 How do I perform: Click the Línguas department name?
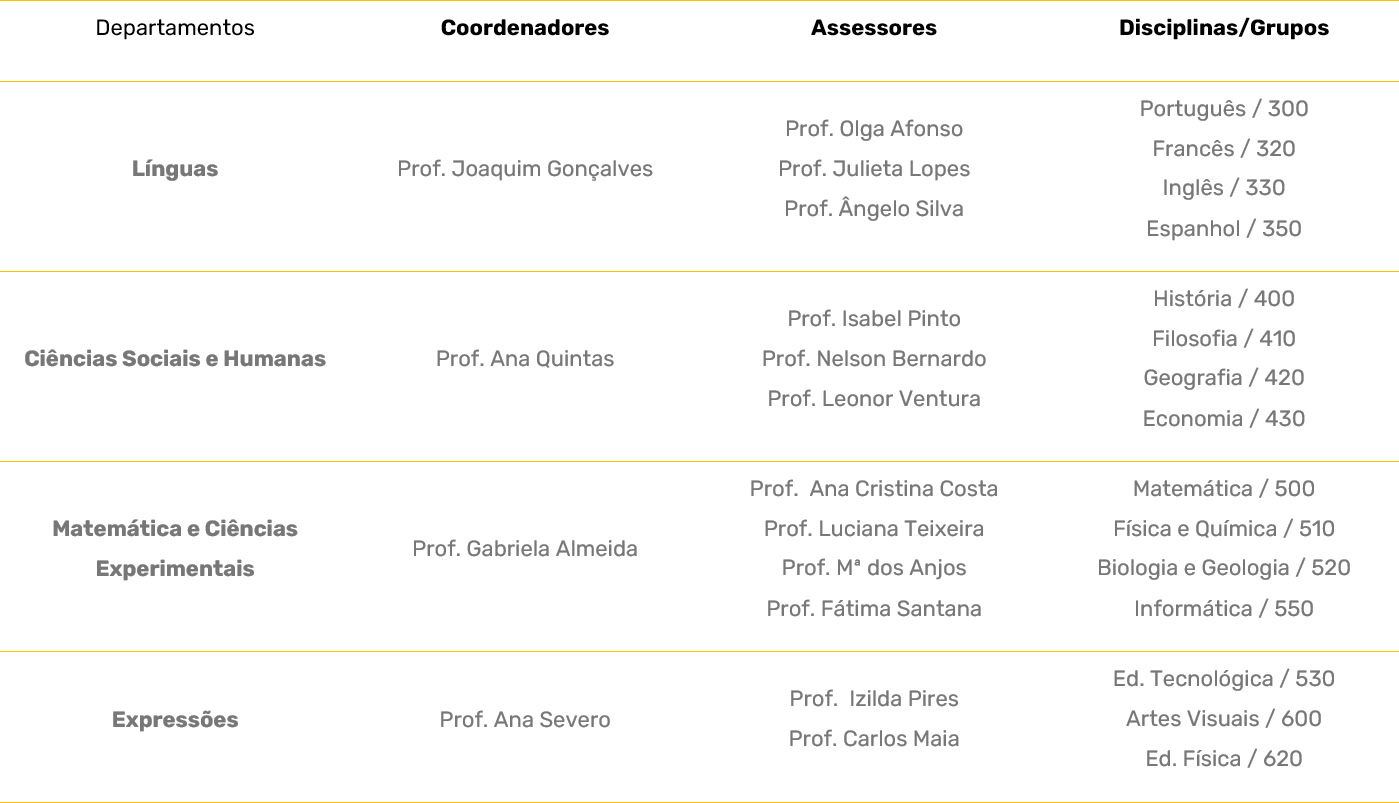175,169
